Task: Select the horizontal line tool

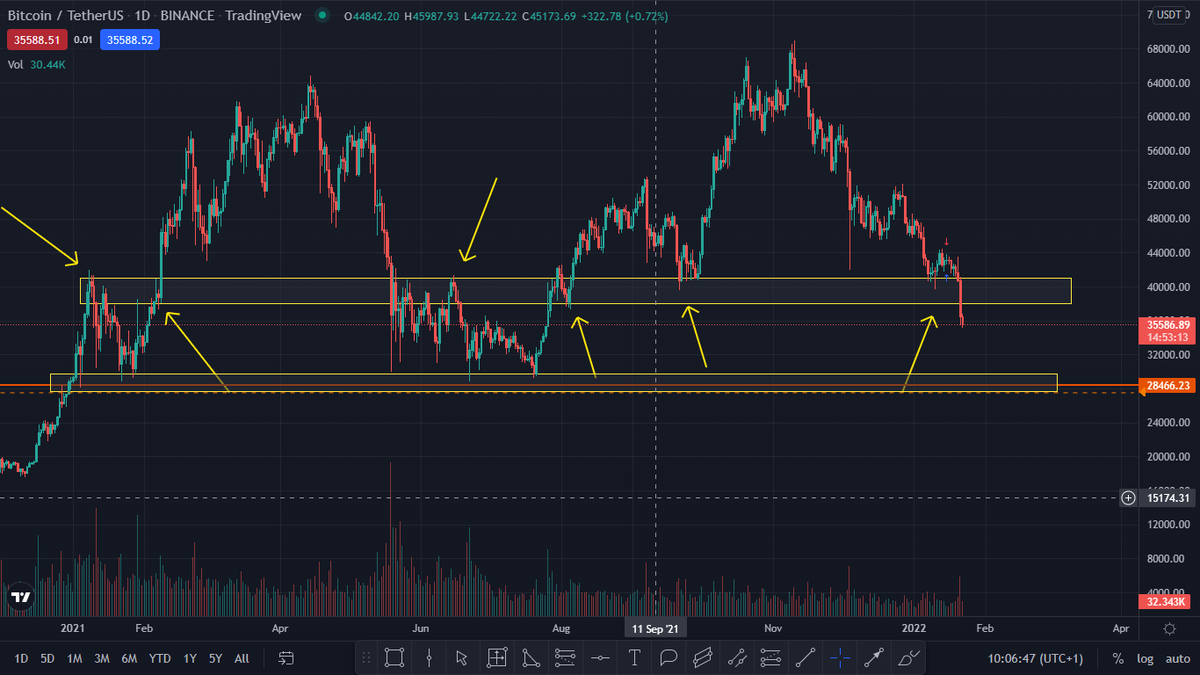Action: (600, 658)
